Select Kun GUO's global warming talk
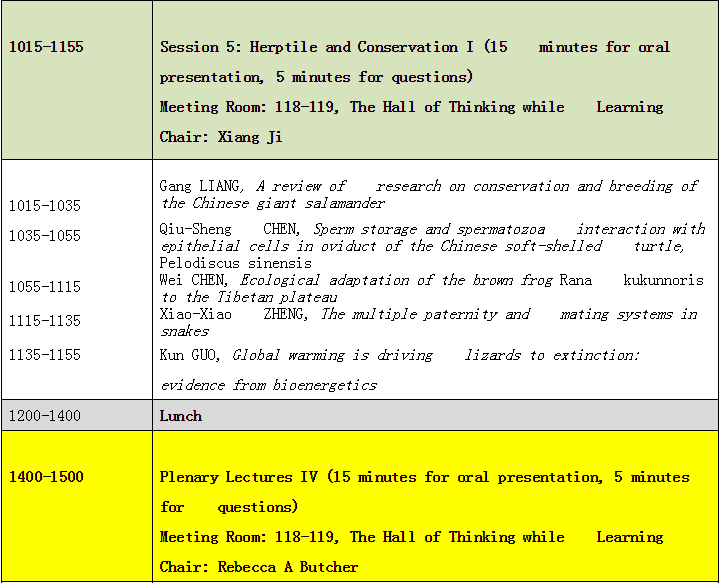The width and height of the screenshot is (719, 583). pos(399,355)
